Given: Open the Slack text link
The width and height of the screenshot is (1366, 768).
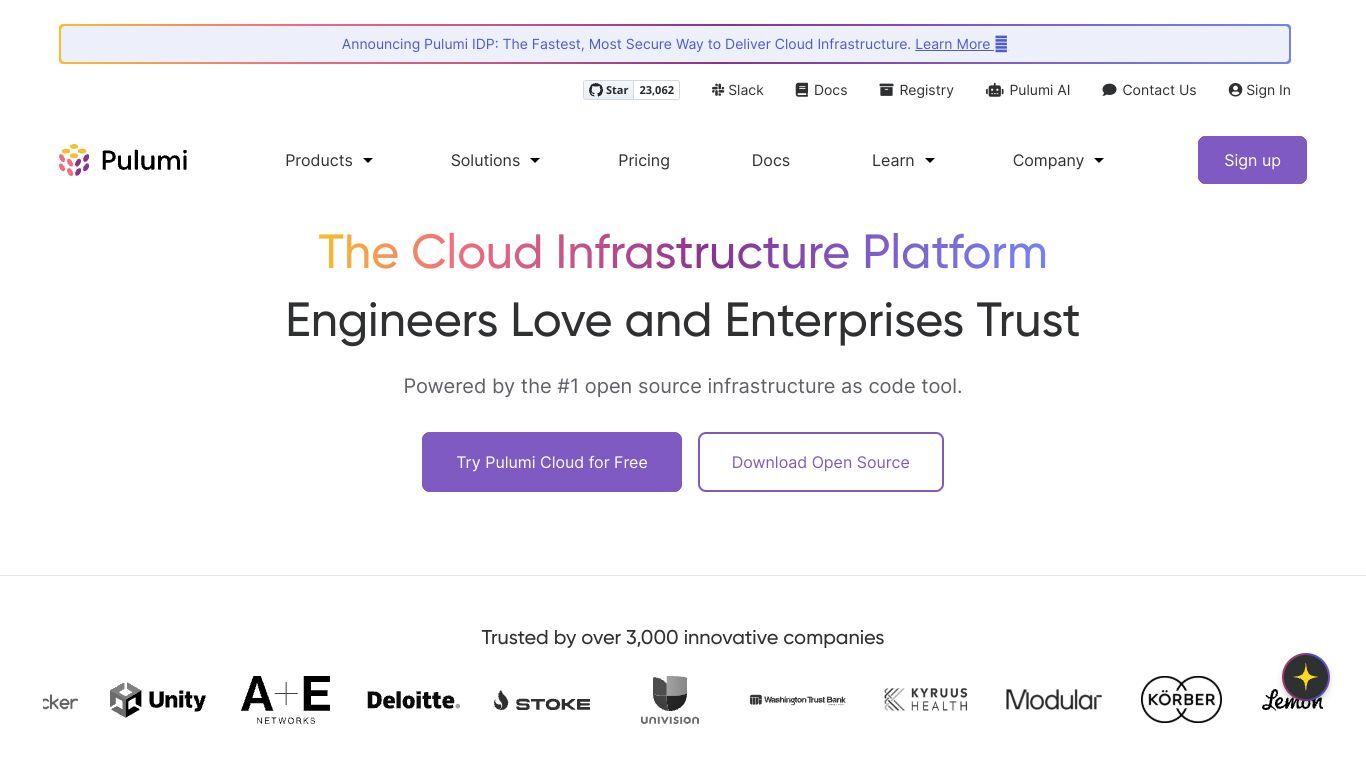Looking at the screenshot, I should pyautogui.click(x=746, y=90).
